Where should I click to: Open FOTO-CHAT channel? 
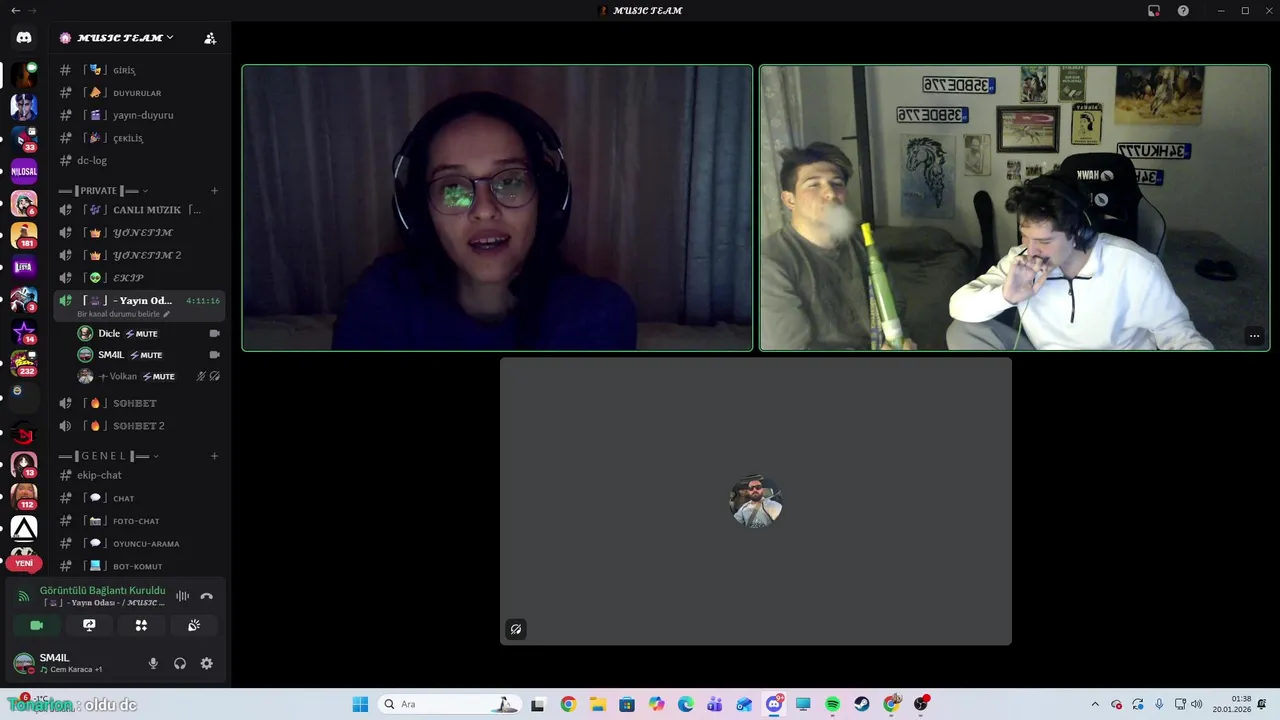click(139, 521)
